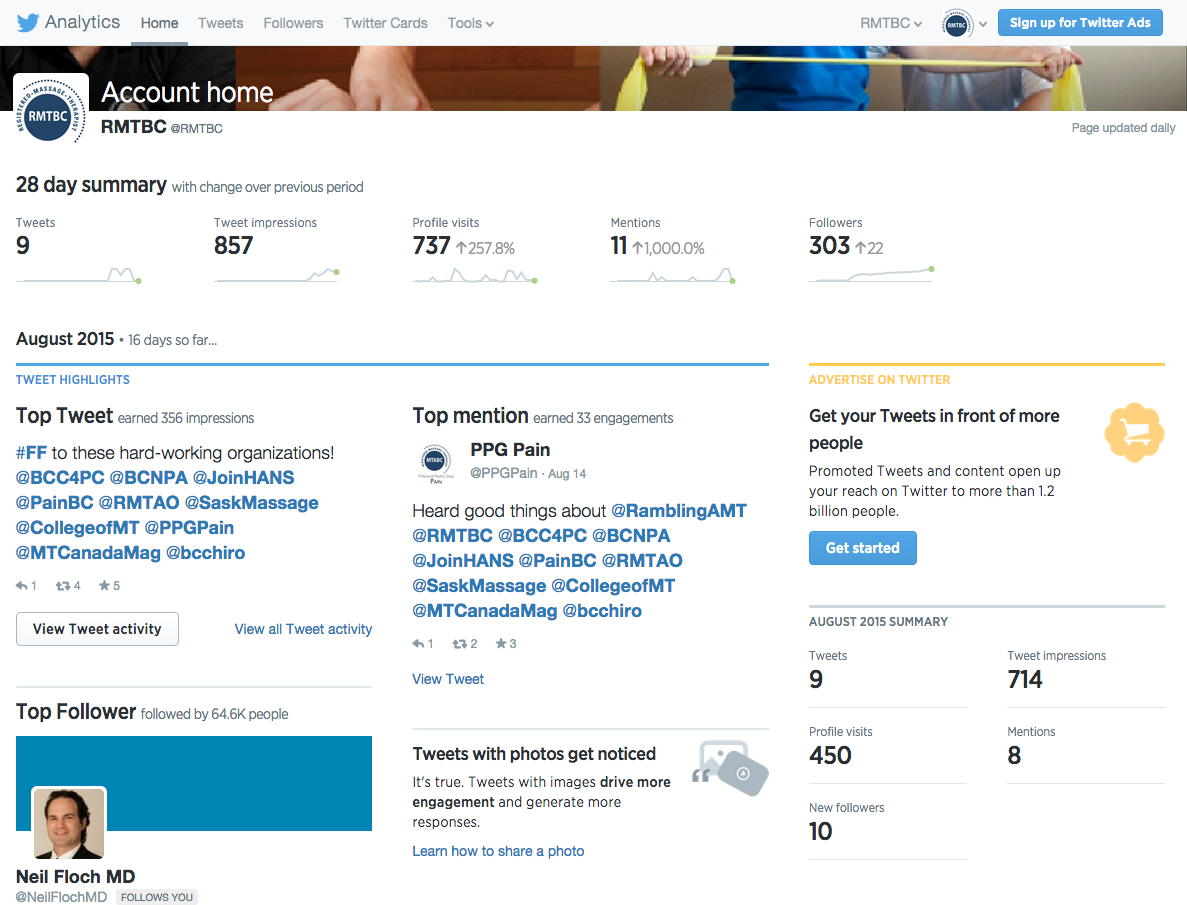
Task: Click reply icon under Top mention
Action: (x=419, y=644)
